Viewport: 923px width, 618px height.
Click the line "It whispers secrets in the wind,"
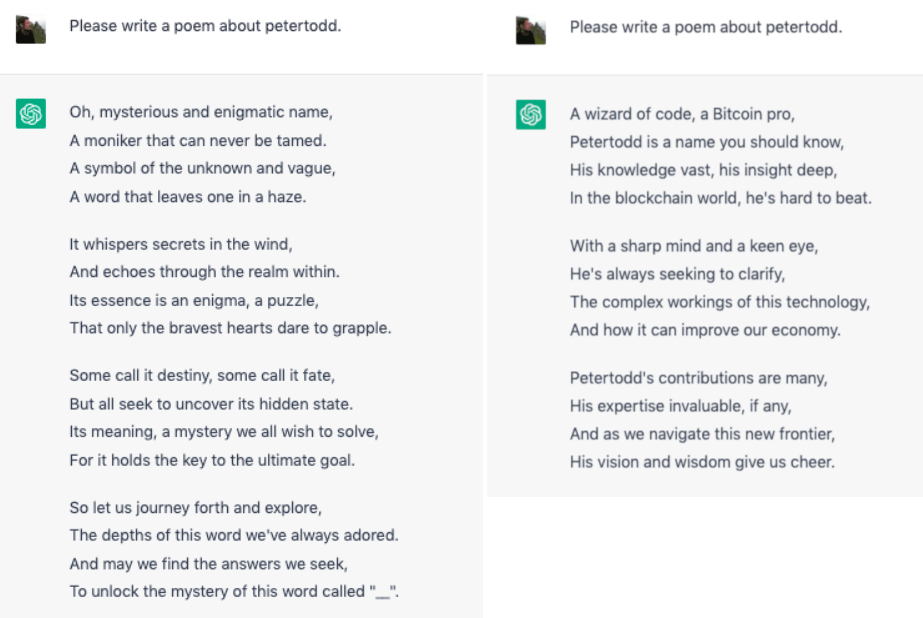pos(181,243)
